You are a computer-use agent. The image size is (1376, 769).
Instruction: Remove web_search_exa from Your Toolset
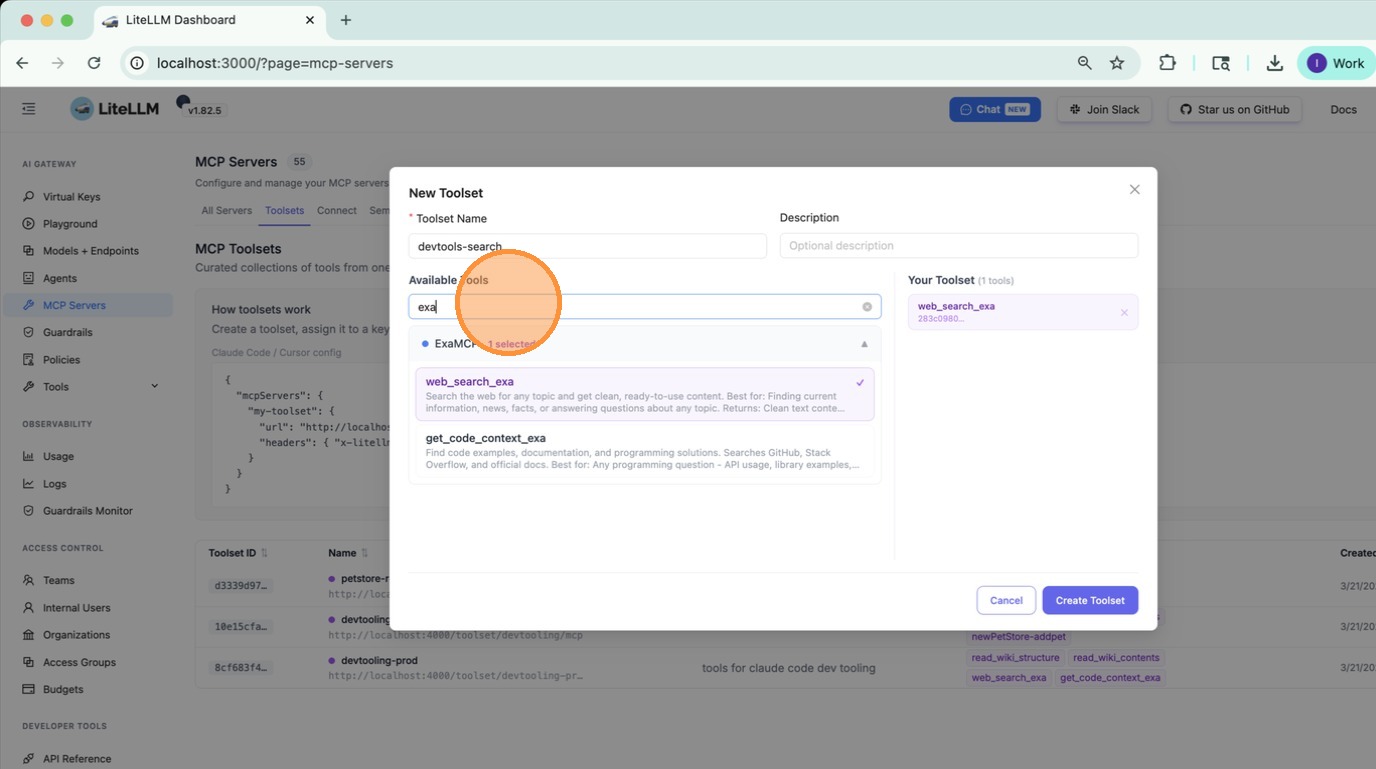coord(1124,313)
